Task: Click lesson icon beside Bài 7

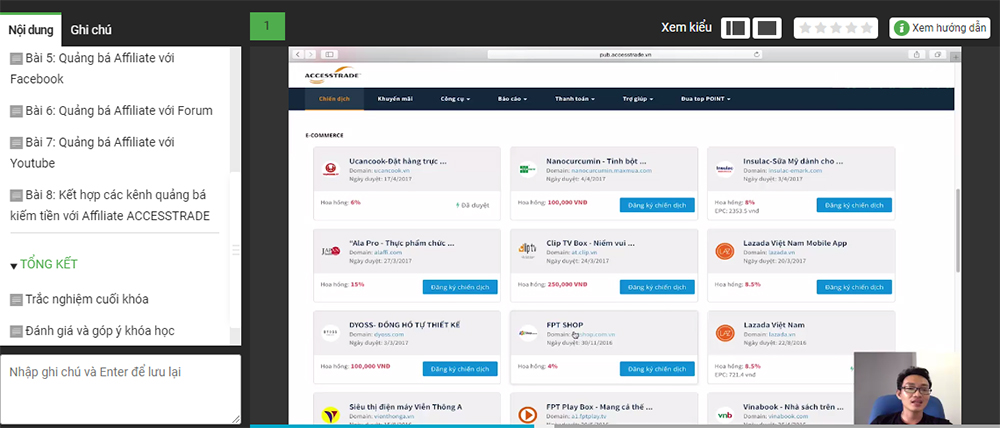Action: pos(17,142)
